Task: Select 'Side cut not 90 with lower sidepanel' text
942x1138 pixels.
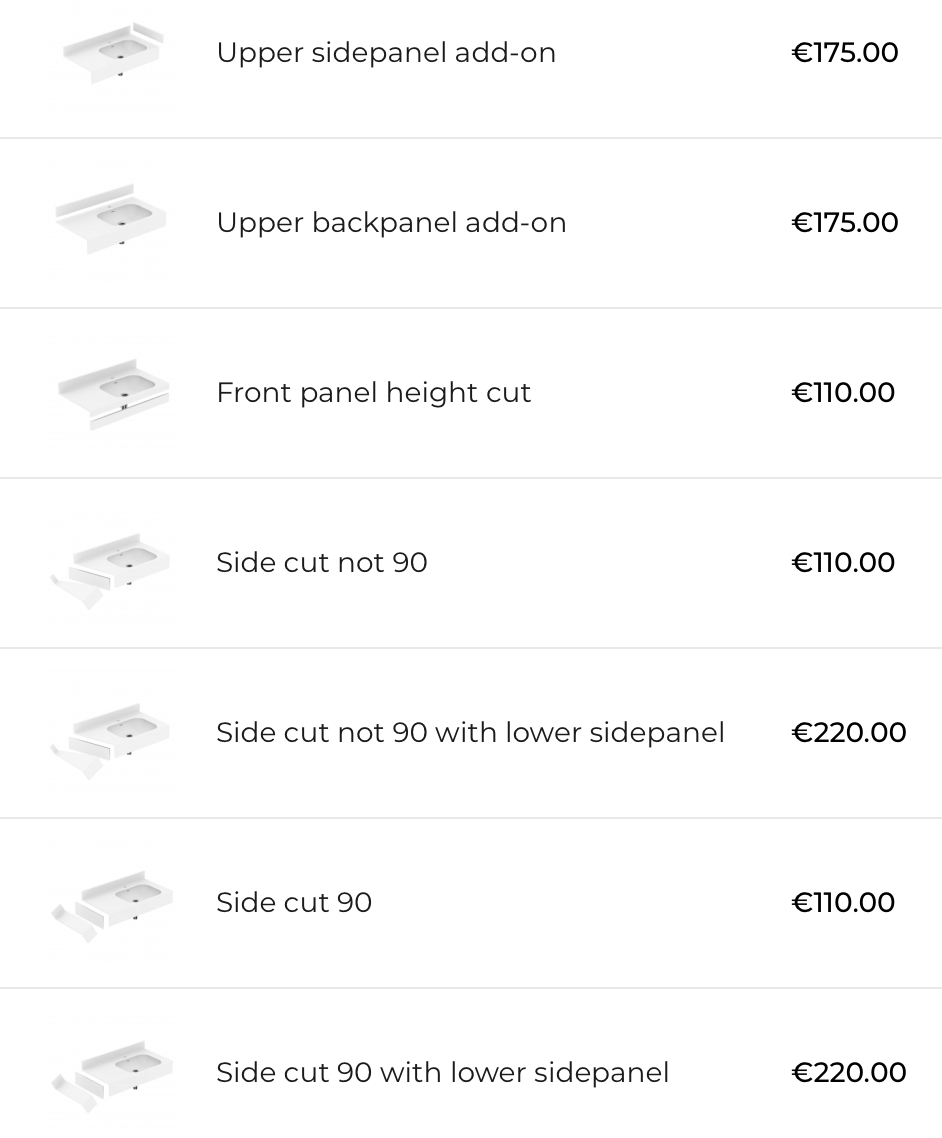Action: point(470,733)
